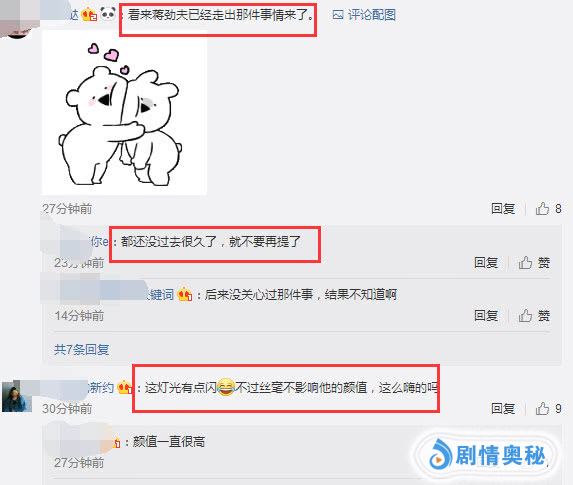The height and width of the screenshot is (485, 573).
Task: Open the 评论配图 picture icon
Action: point(338,15)
